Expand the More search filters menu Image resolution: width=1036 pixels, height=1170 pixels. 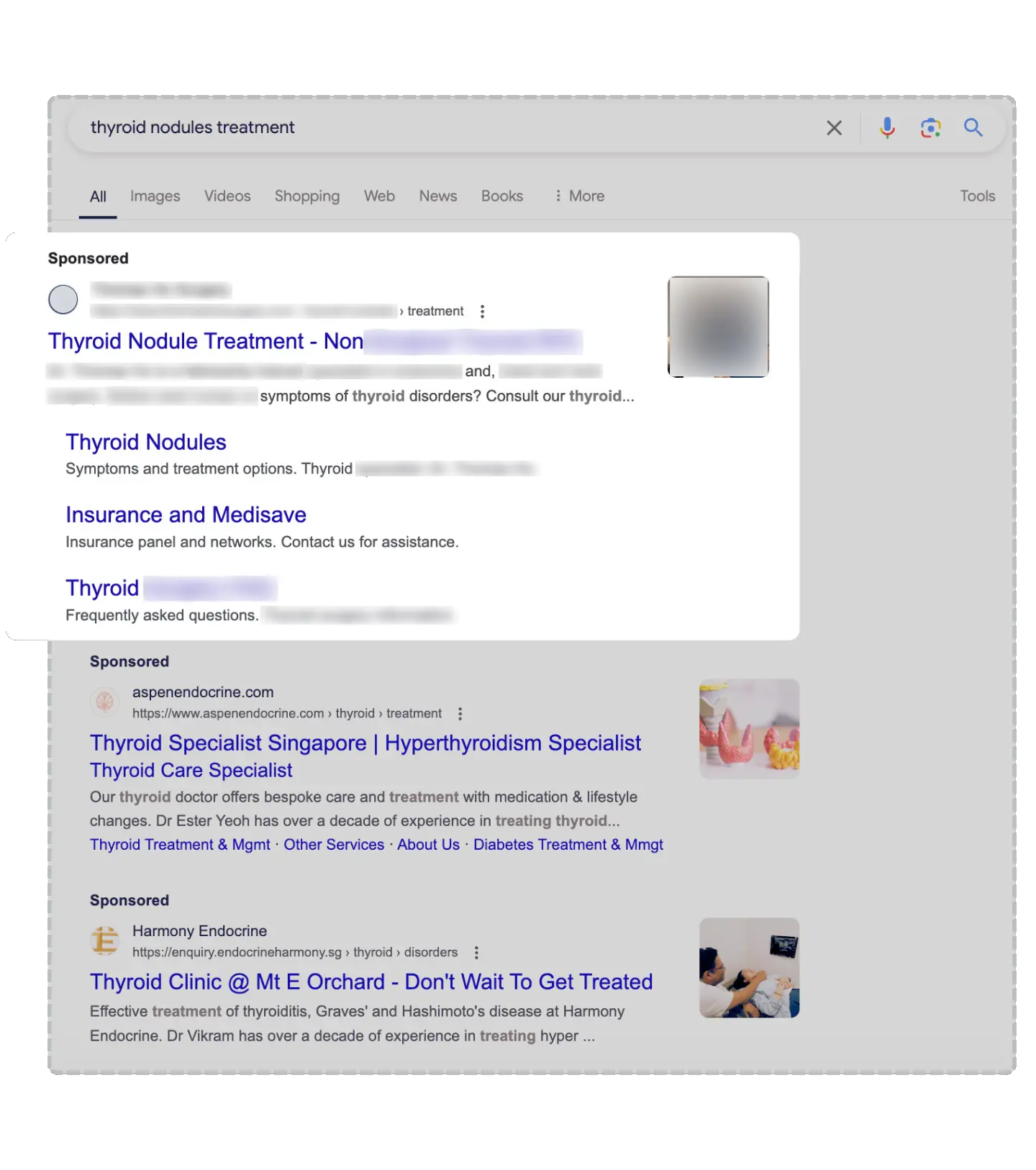click(579, 196)
